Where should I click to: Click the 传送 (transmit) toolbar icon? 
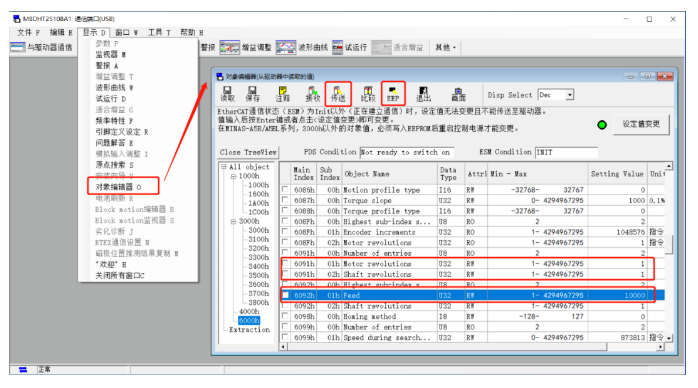[338, 94]
